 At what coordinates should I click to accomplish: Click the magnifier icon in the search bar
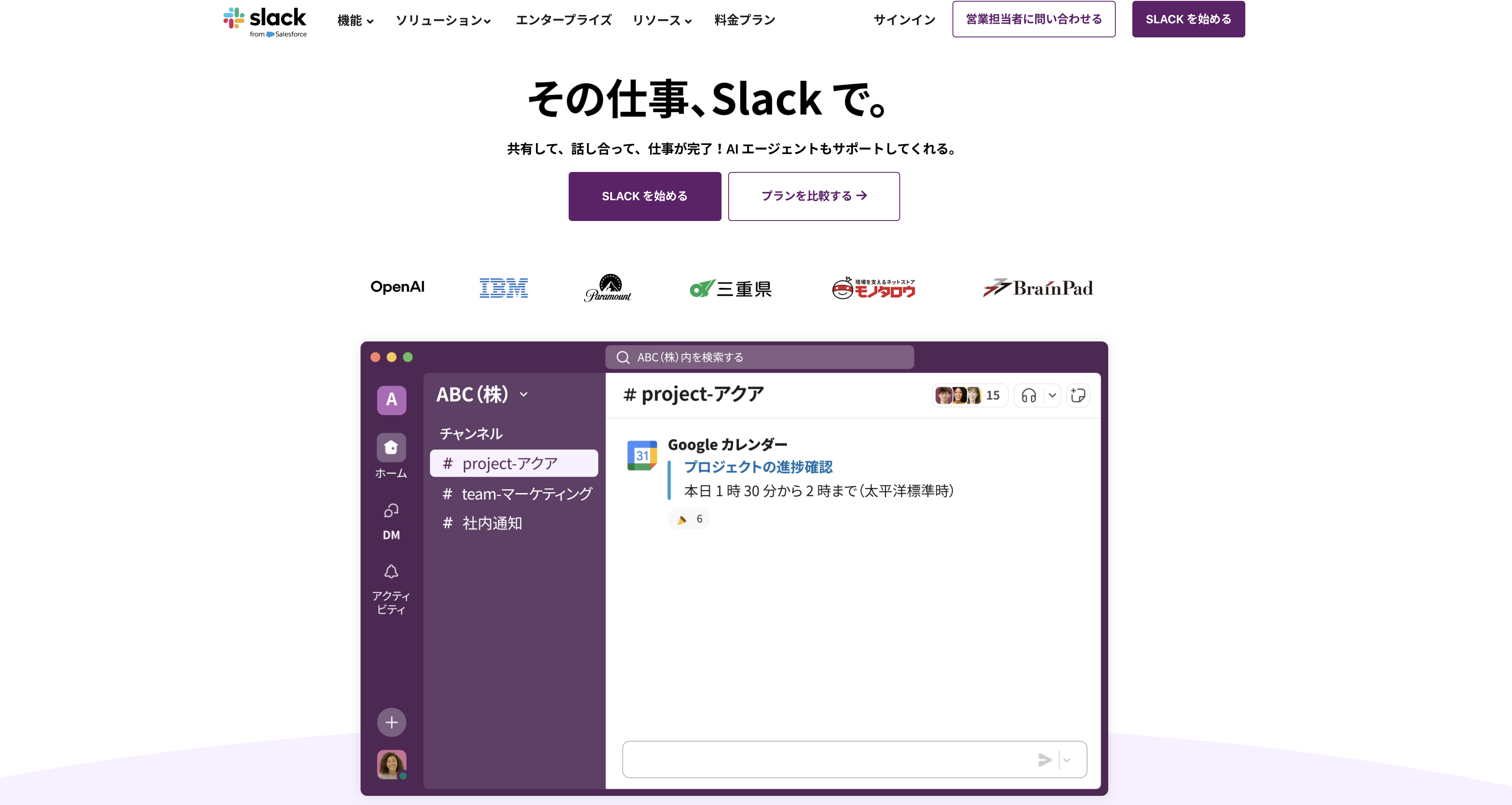(623, 357)
